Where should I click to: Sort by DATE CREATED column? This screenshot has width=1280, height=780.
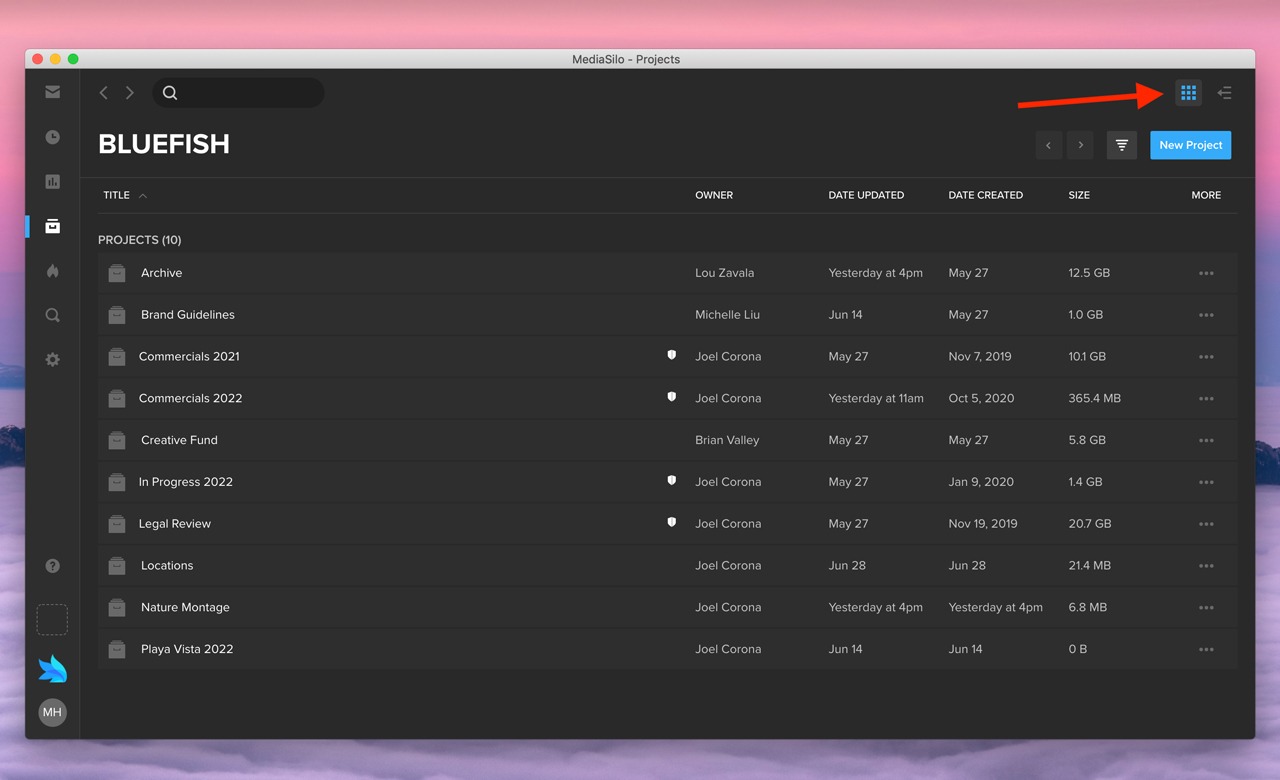point(985,195)
